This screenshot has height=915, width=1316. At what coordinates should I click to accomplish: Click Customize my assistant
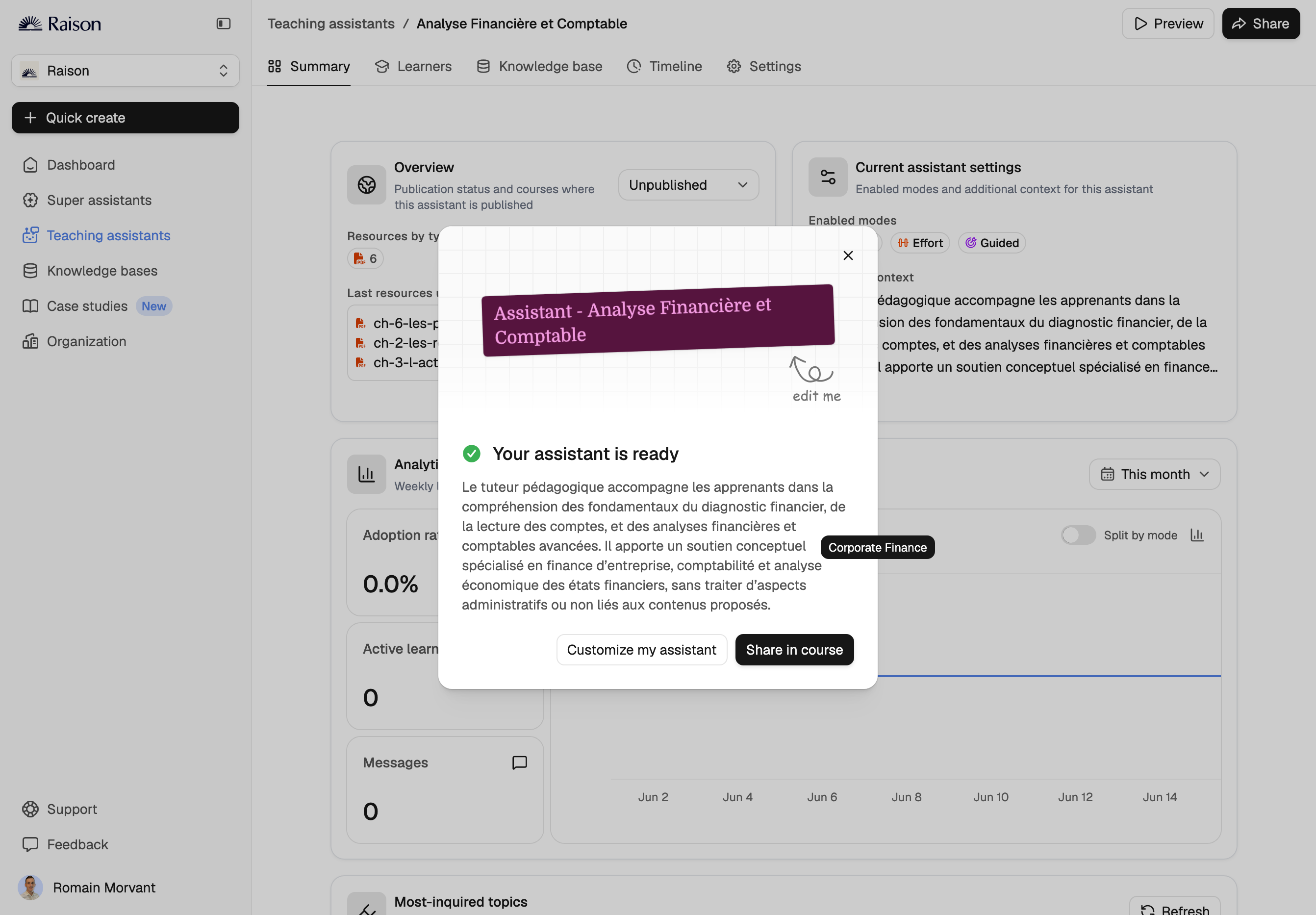pos(641,650)
